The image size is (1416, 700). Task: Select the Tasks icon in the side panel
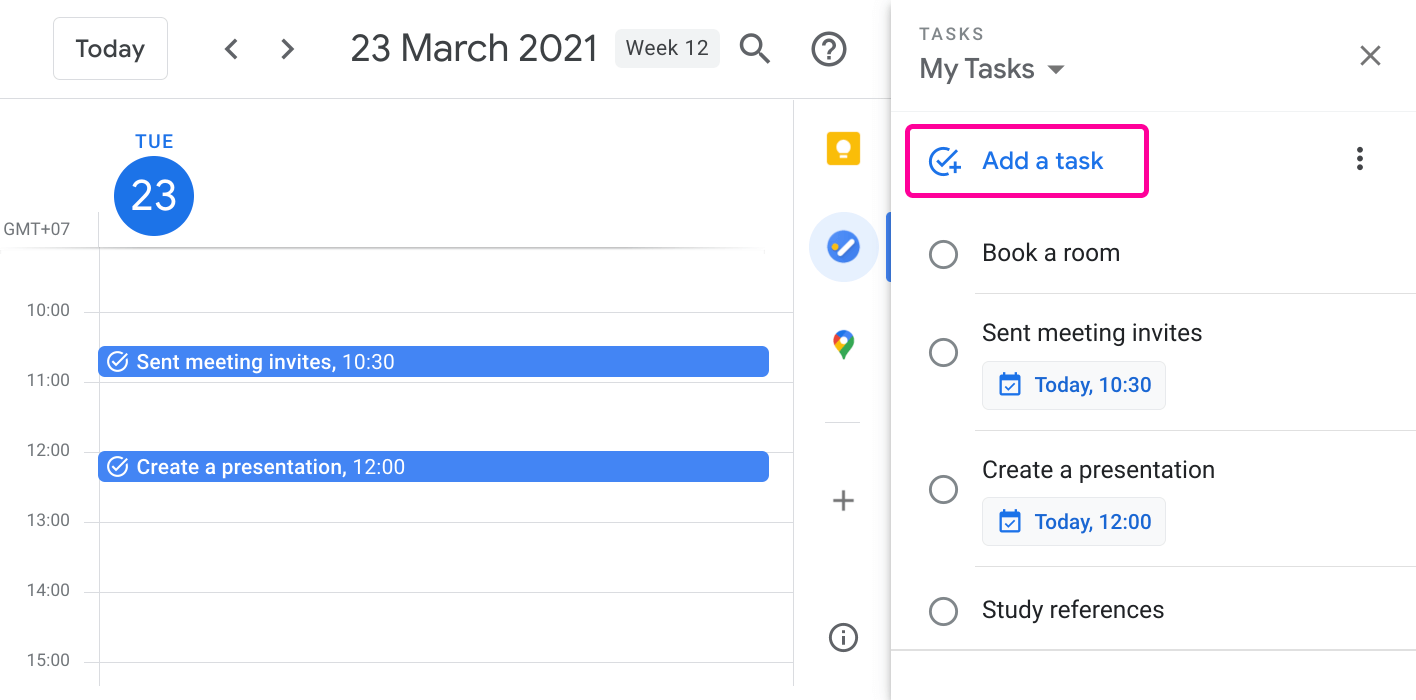coord(843,246)
